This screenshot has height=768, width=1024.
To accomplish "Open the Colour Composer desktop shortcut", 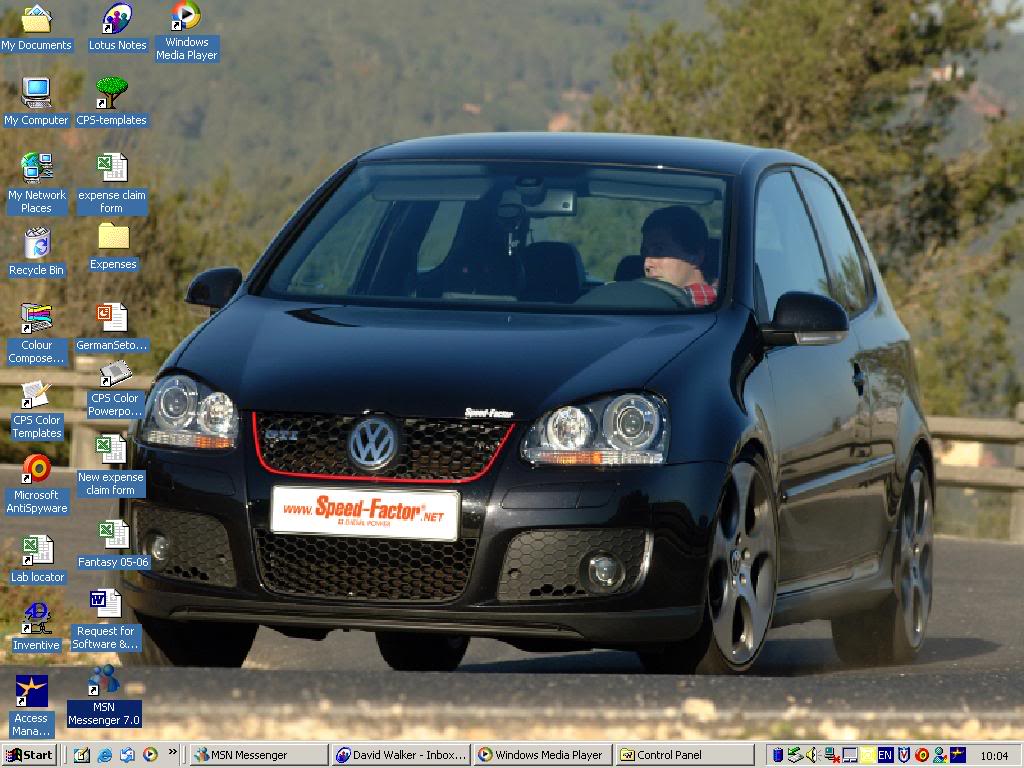I will (37, 319).
